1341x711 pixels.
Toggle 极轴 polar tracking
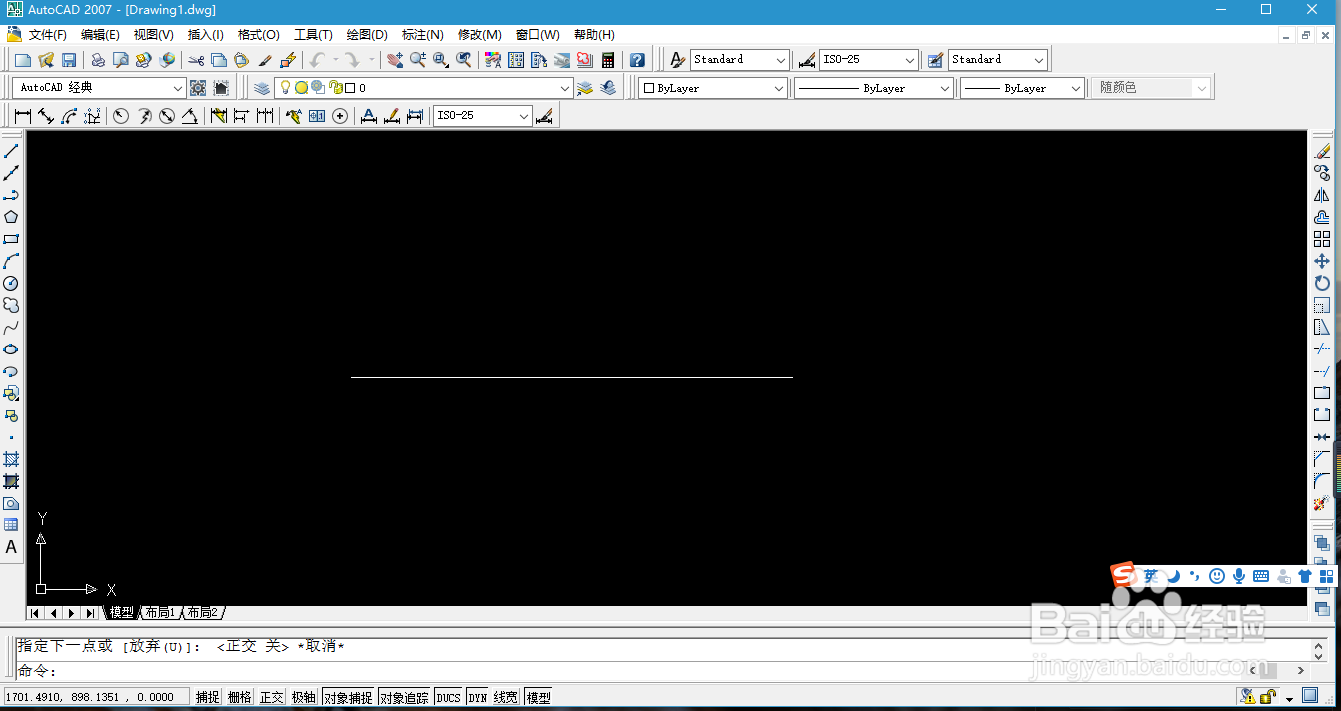click(x=304, y=697)
